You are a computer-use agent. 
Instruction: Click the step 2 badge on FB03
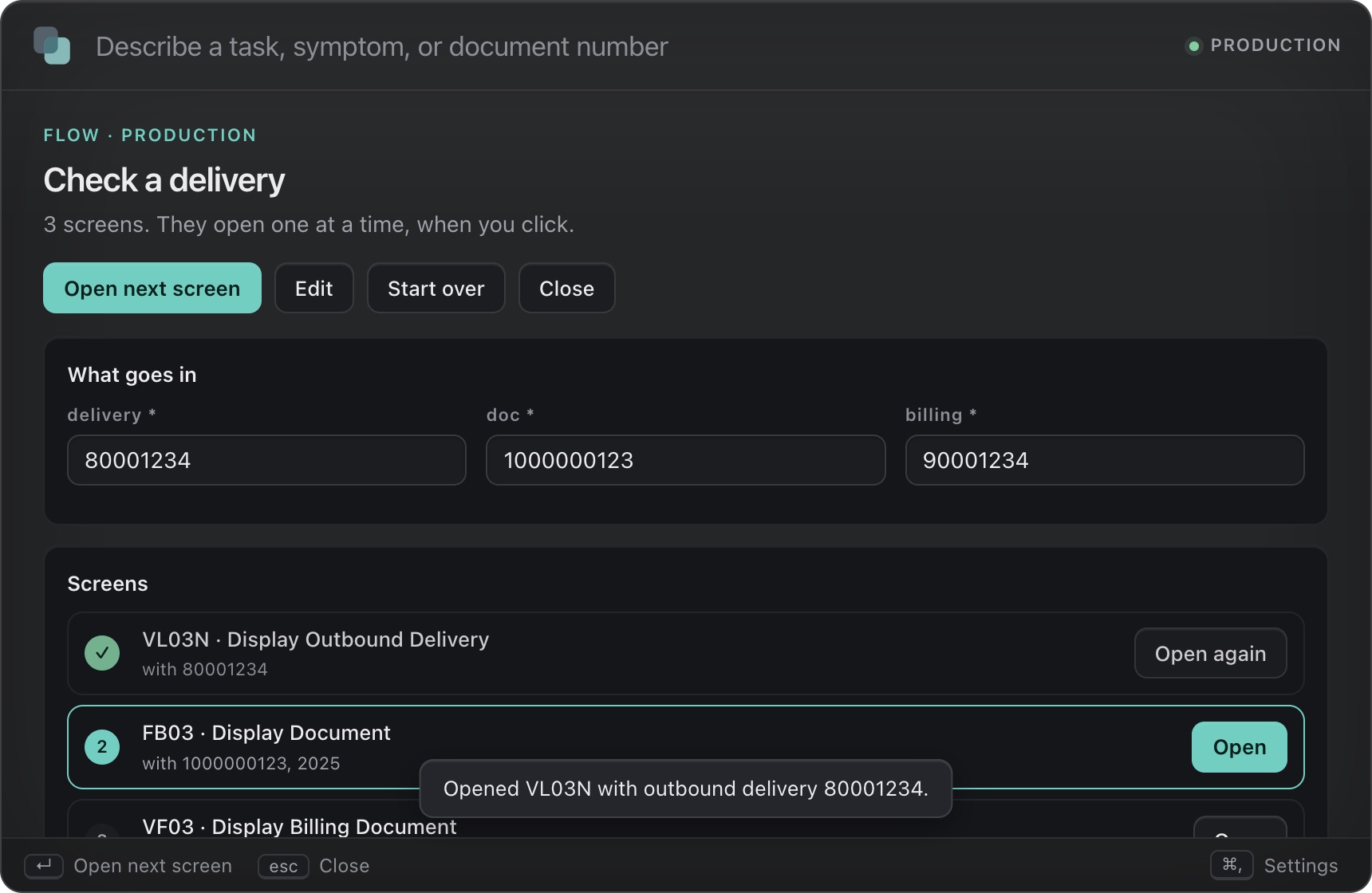[x=102, y=747]
